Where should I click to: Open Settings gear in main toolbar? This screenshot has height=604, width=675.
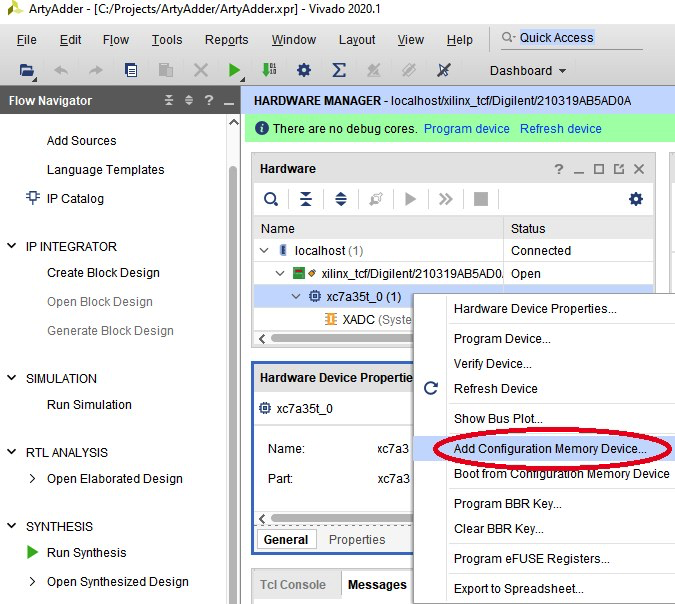304,71
